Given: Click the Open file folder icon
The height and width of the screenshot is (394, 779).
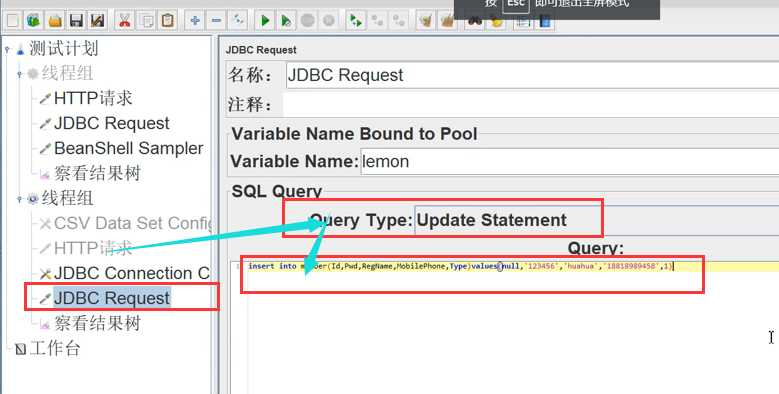Looking at the screenshot, I should click(x=55, y=20).
